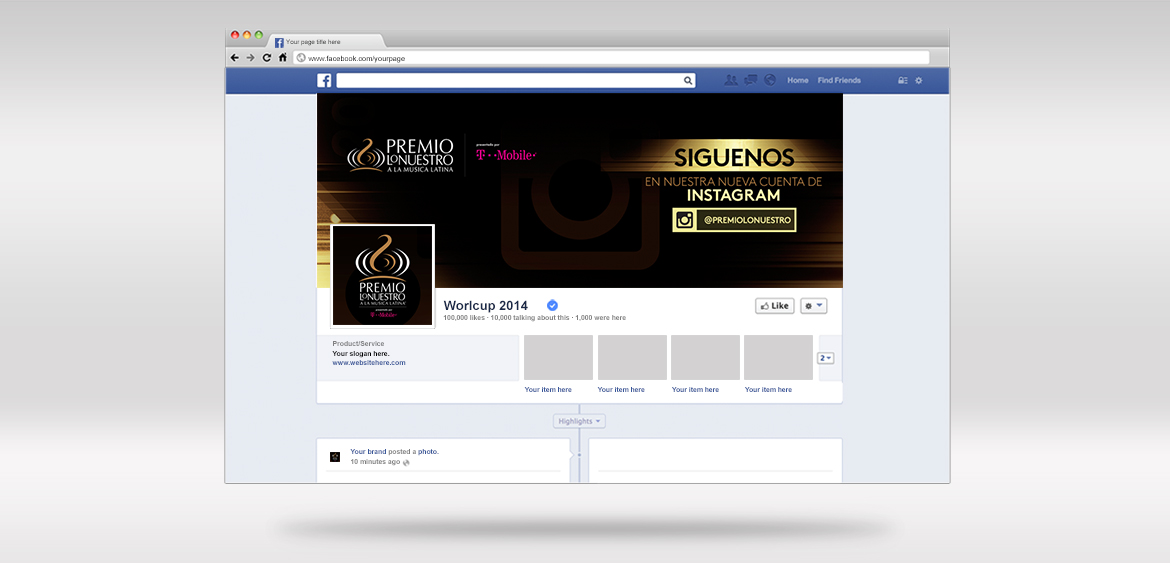Viewport: 1170px width, 563px height.
Task: Click the browser home icon
Action: [x=283, y=57]
